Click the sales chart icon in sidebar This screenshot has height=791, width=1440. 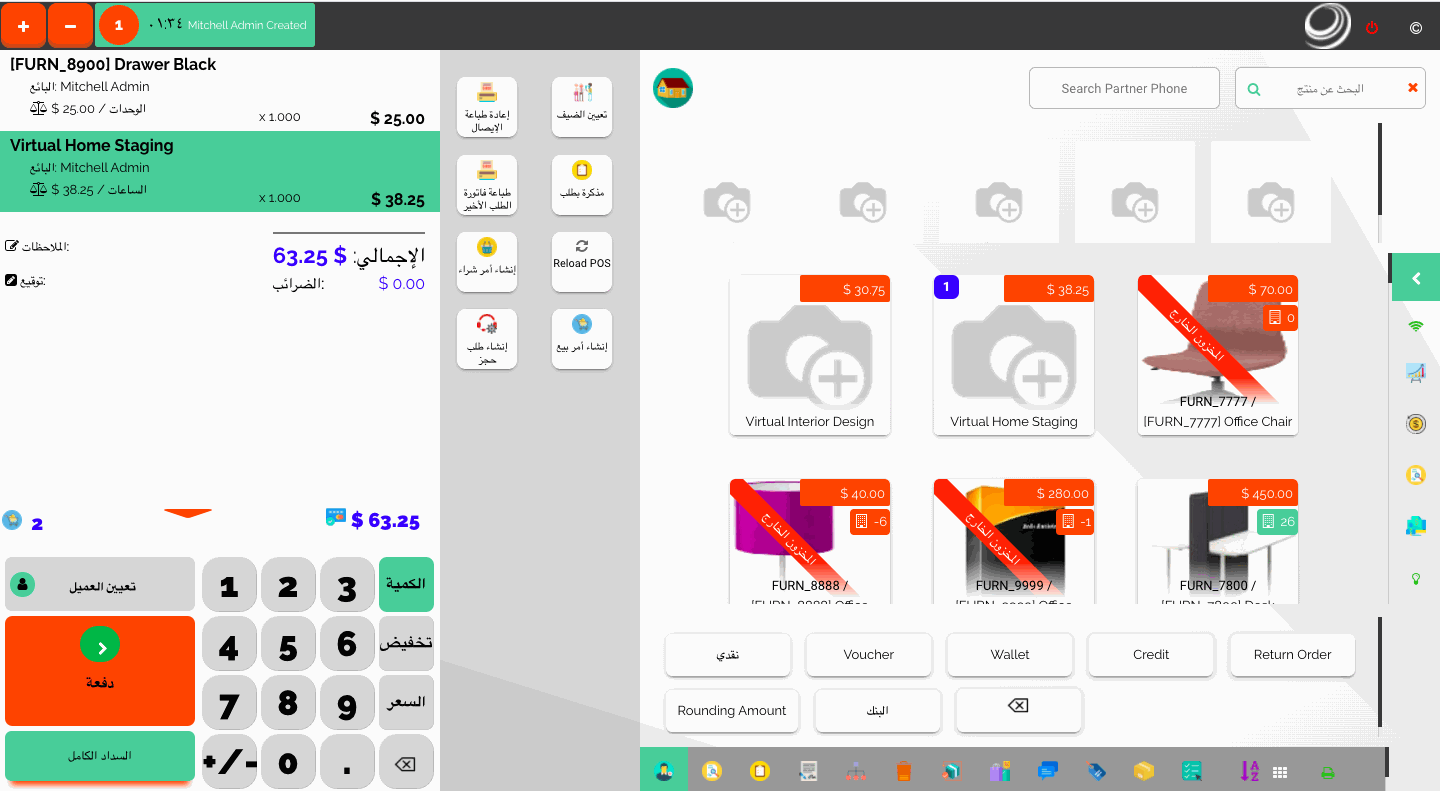[1415, 372]
